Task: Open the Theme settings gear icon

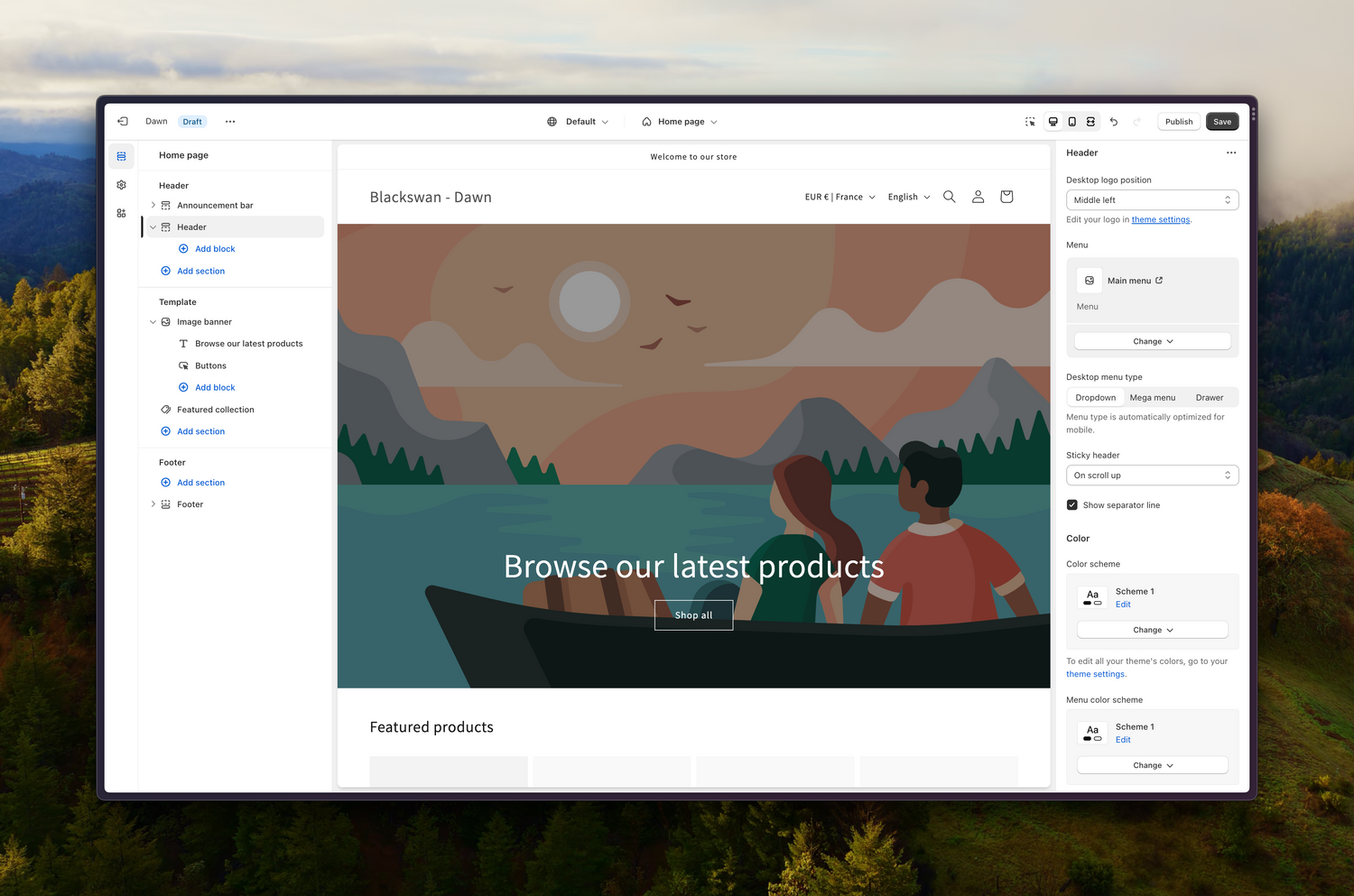Action: click(x=121, y=184)
